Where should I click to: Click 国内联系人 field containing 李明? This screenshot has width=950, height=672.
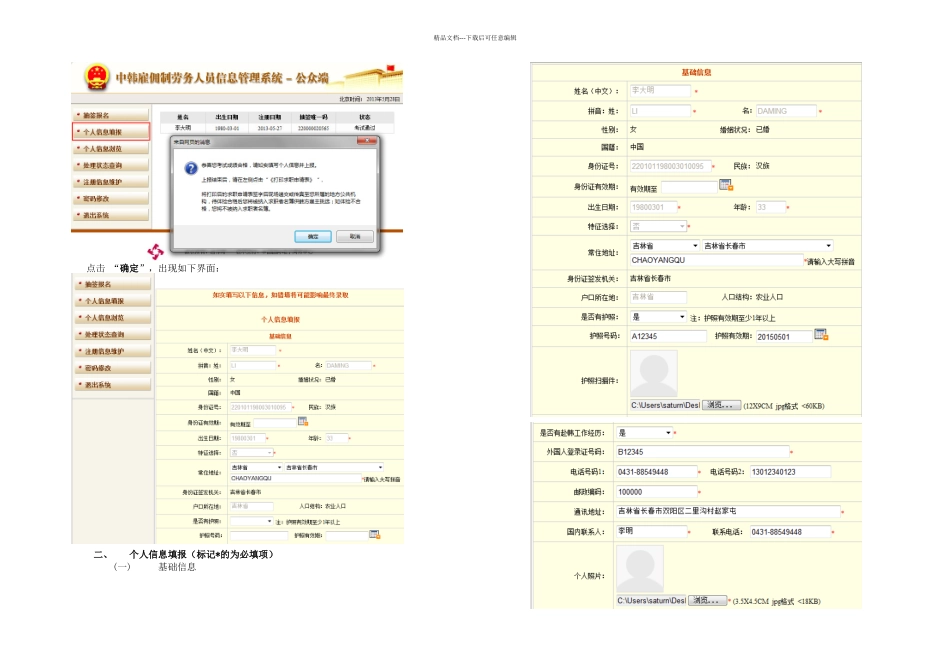point(651,531)
